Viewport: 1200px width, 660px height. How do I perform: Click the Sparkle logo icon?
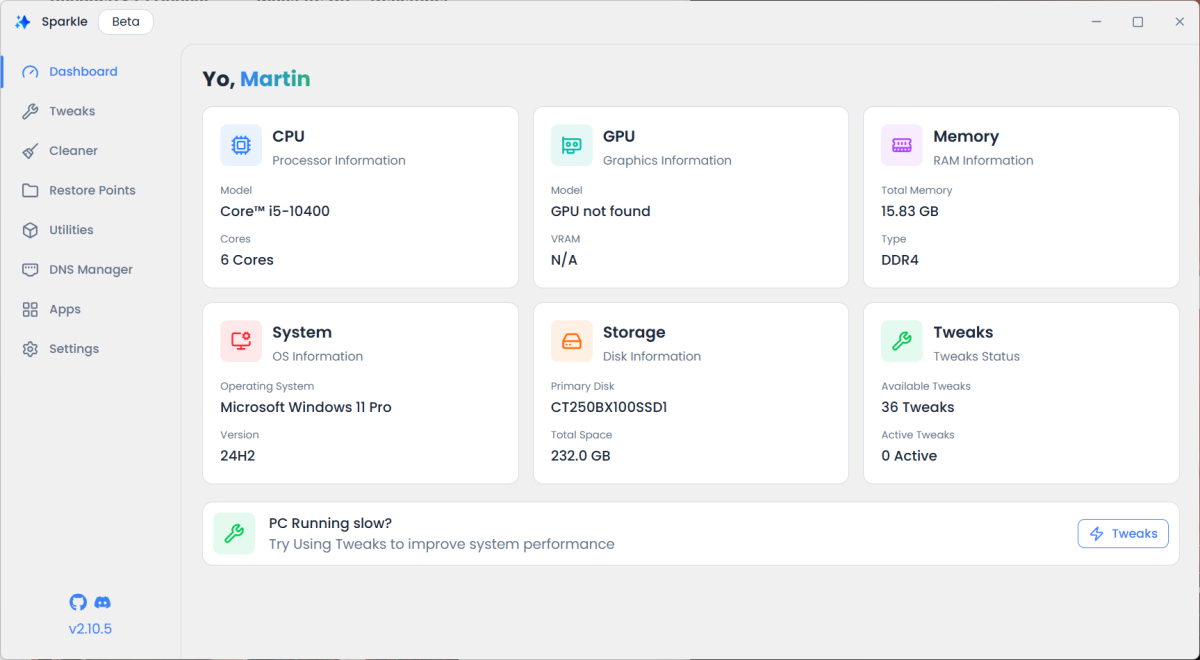click(23, 22)
